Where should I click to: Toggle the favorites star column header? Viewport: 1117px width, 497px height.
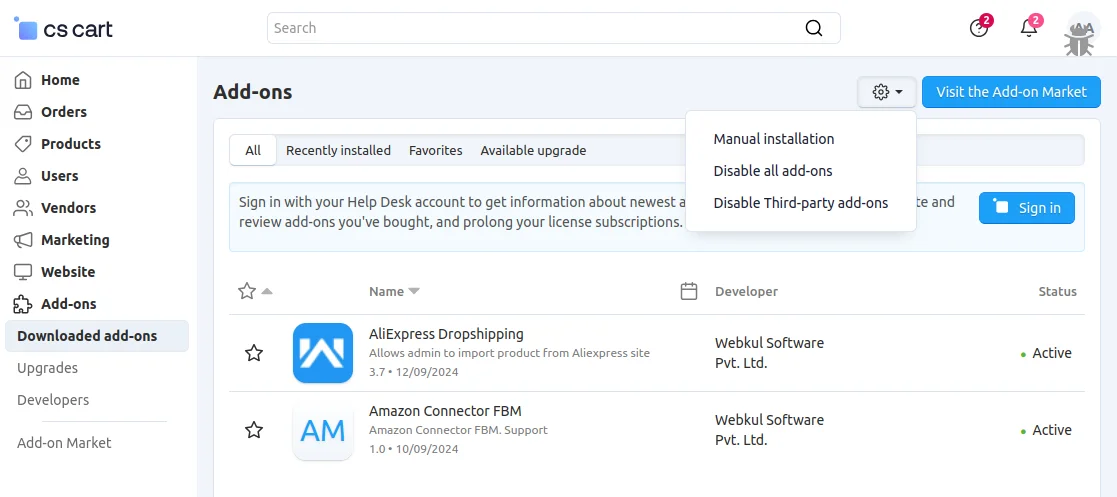248,291
